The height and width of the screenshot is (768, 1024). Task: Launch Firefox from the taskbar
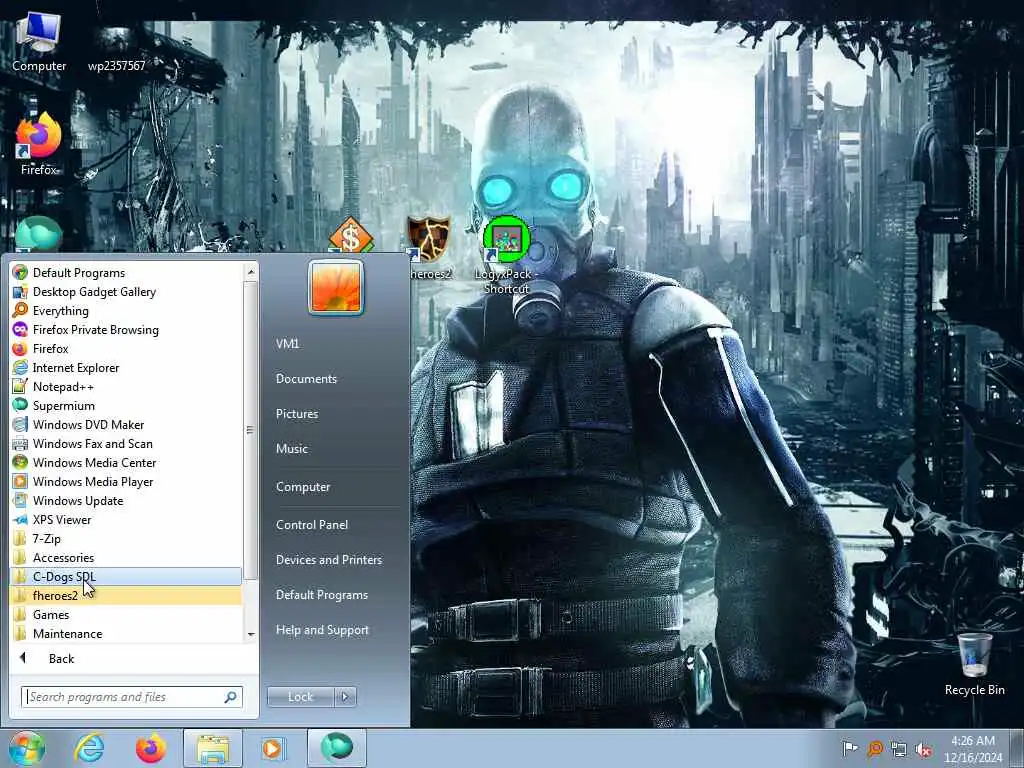point(150,748)
